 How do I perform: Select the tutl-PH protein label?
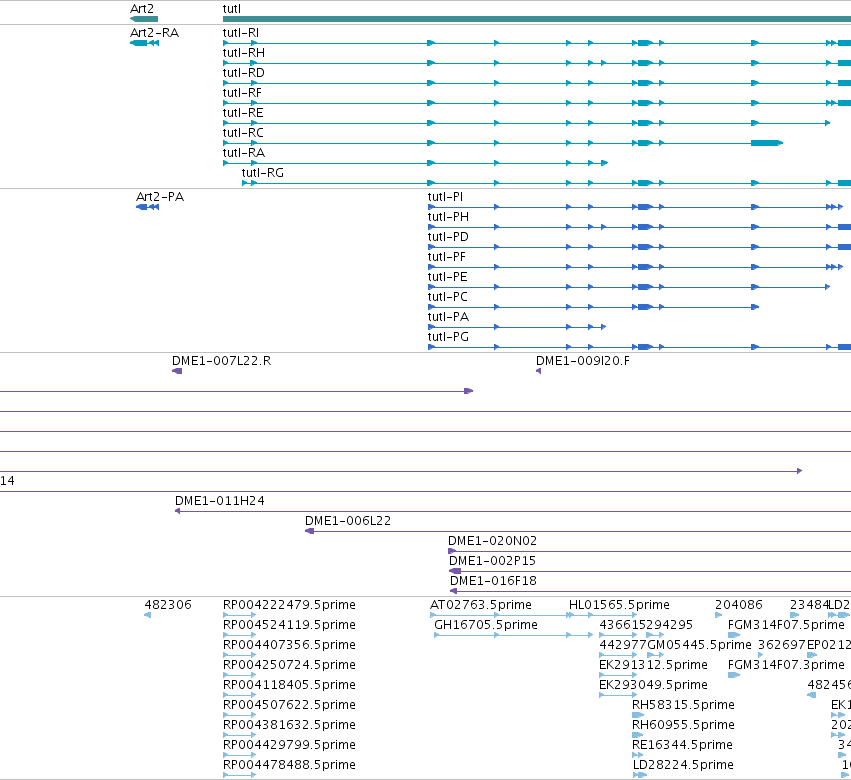tap(448, 217)
